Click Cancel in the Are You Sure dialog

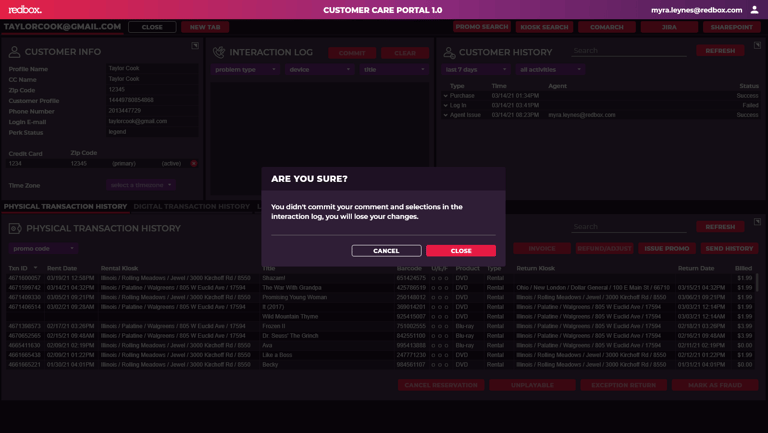click(386, 251)
